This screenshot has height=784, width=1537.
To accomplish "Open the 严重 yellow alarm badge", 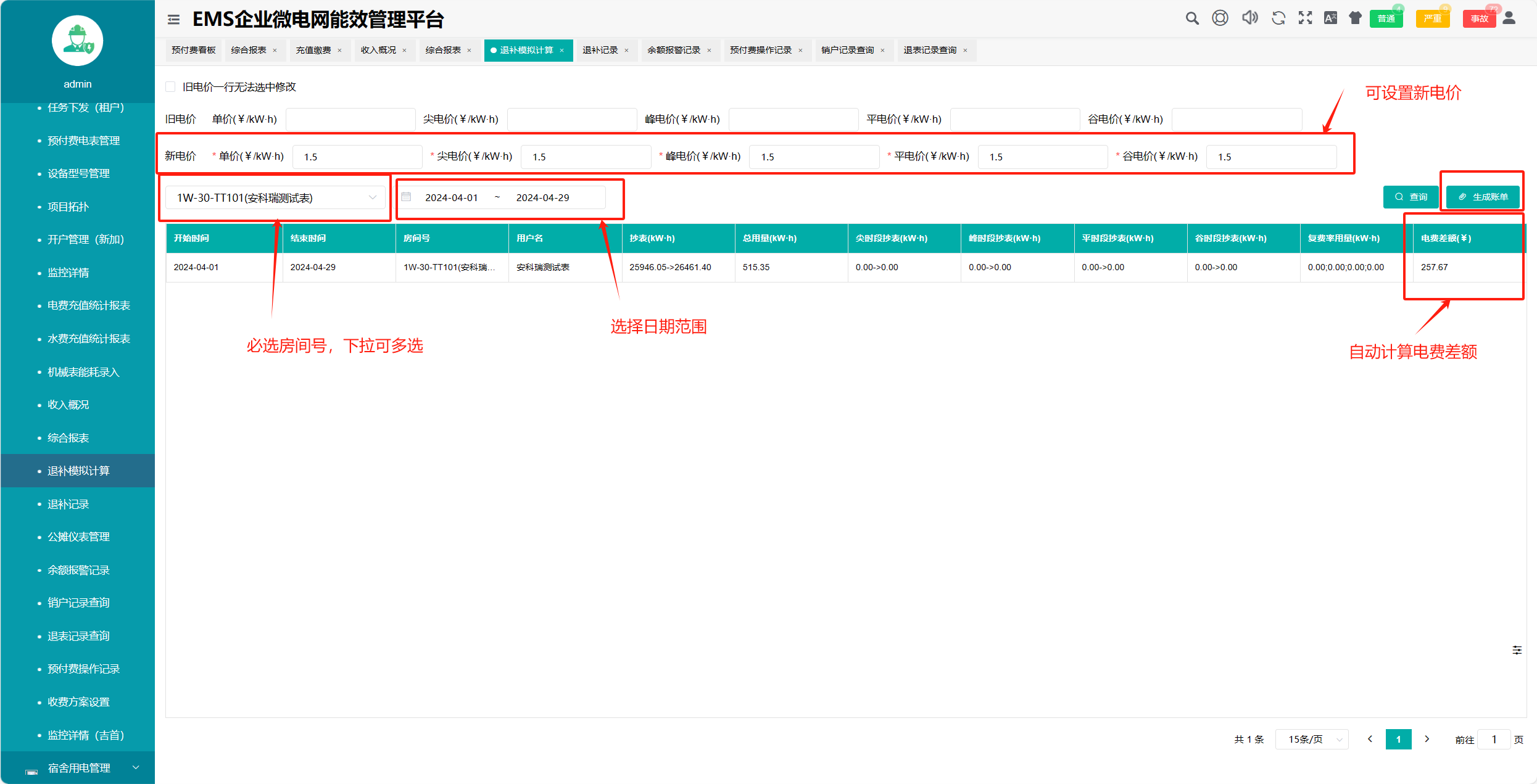I will (1432, 19).
